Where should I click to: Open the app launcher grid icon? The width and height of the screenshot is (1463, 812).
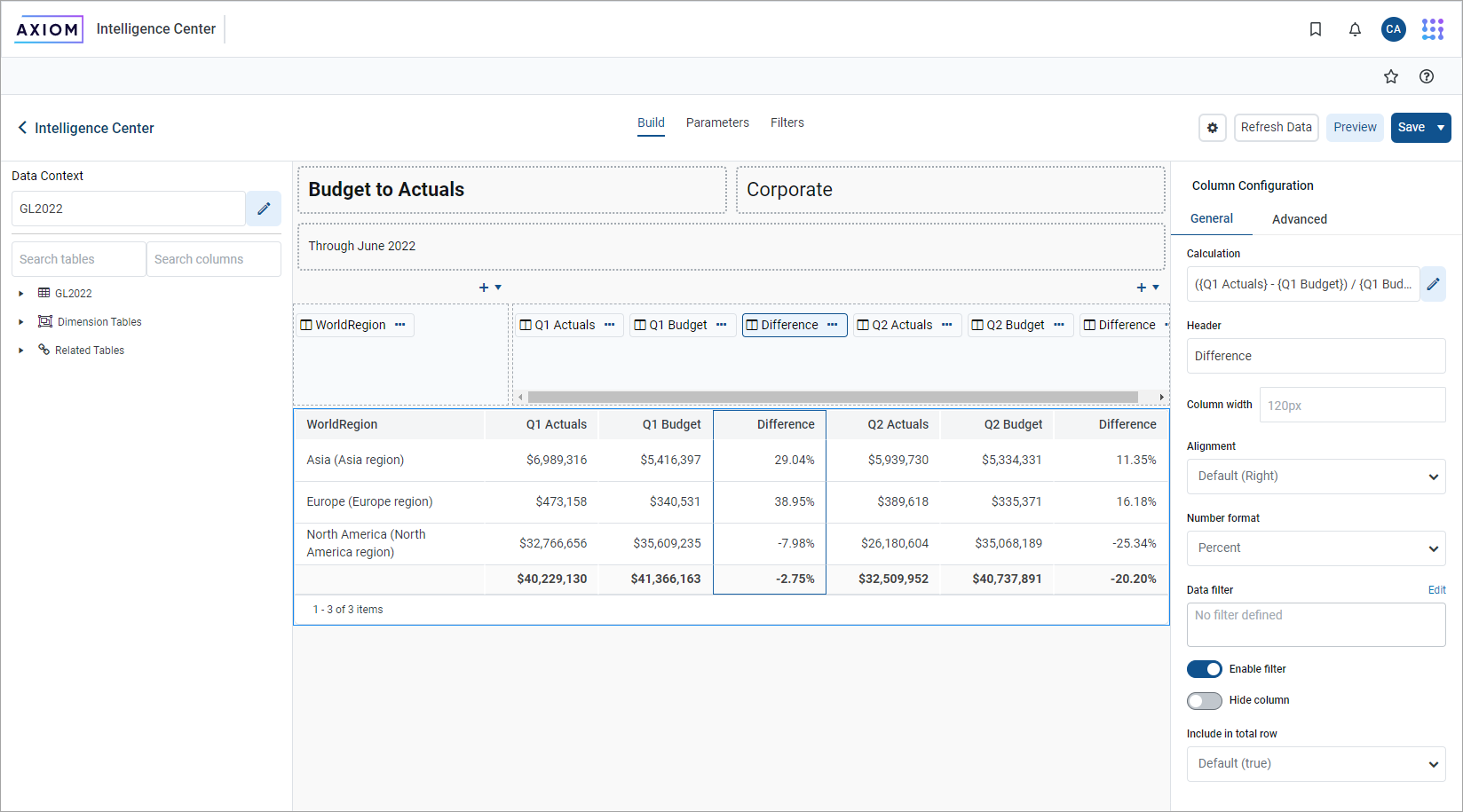[x=1432, y=29]
